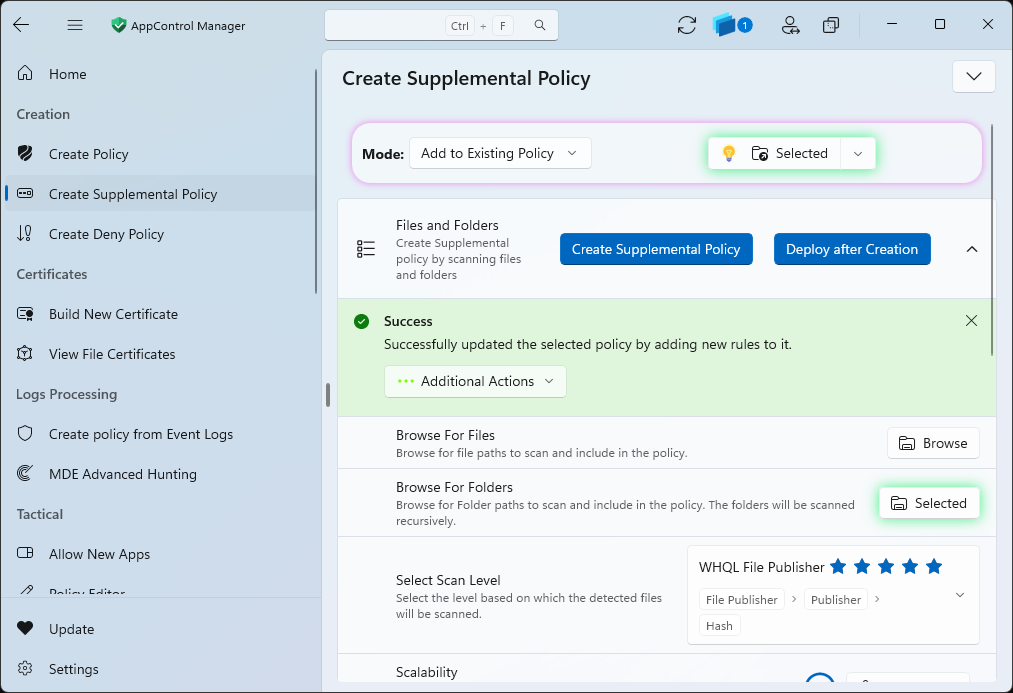The height and width of the screenshot is (693, 1013).
Task: Dismiss the Success notification
Action: tap(971, 321)
